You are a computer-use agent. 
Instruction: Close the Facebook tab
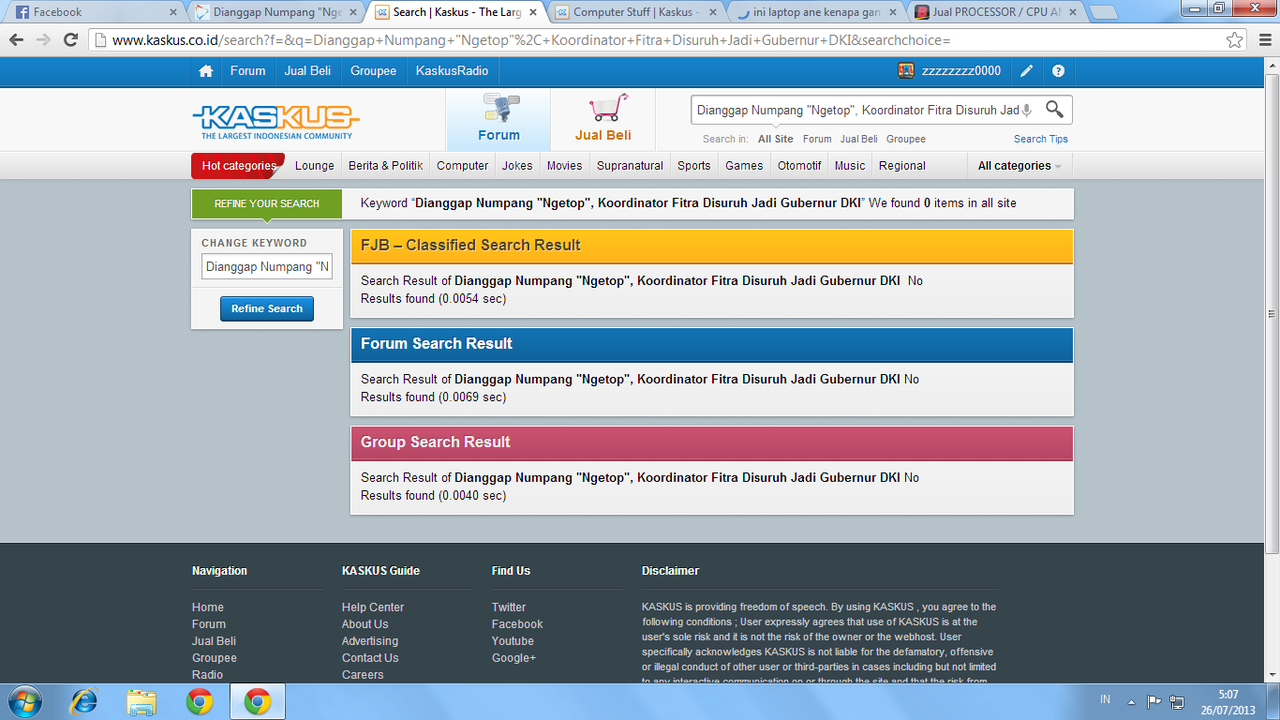pos(173,13)
